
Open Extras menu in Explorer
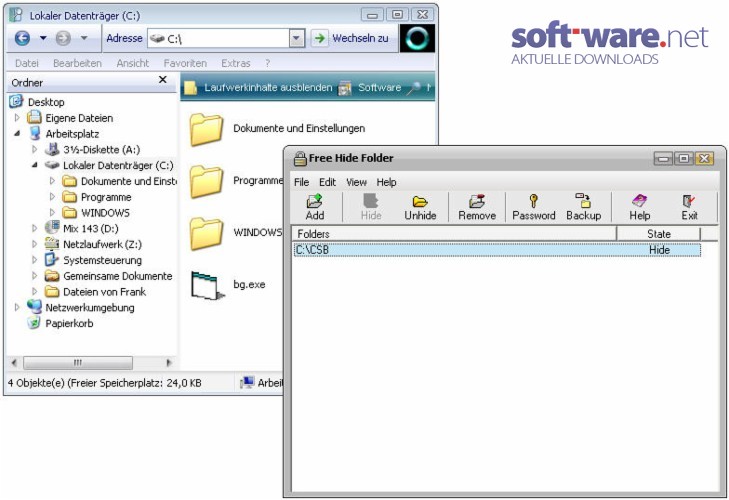(235, 63)
